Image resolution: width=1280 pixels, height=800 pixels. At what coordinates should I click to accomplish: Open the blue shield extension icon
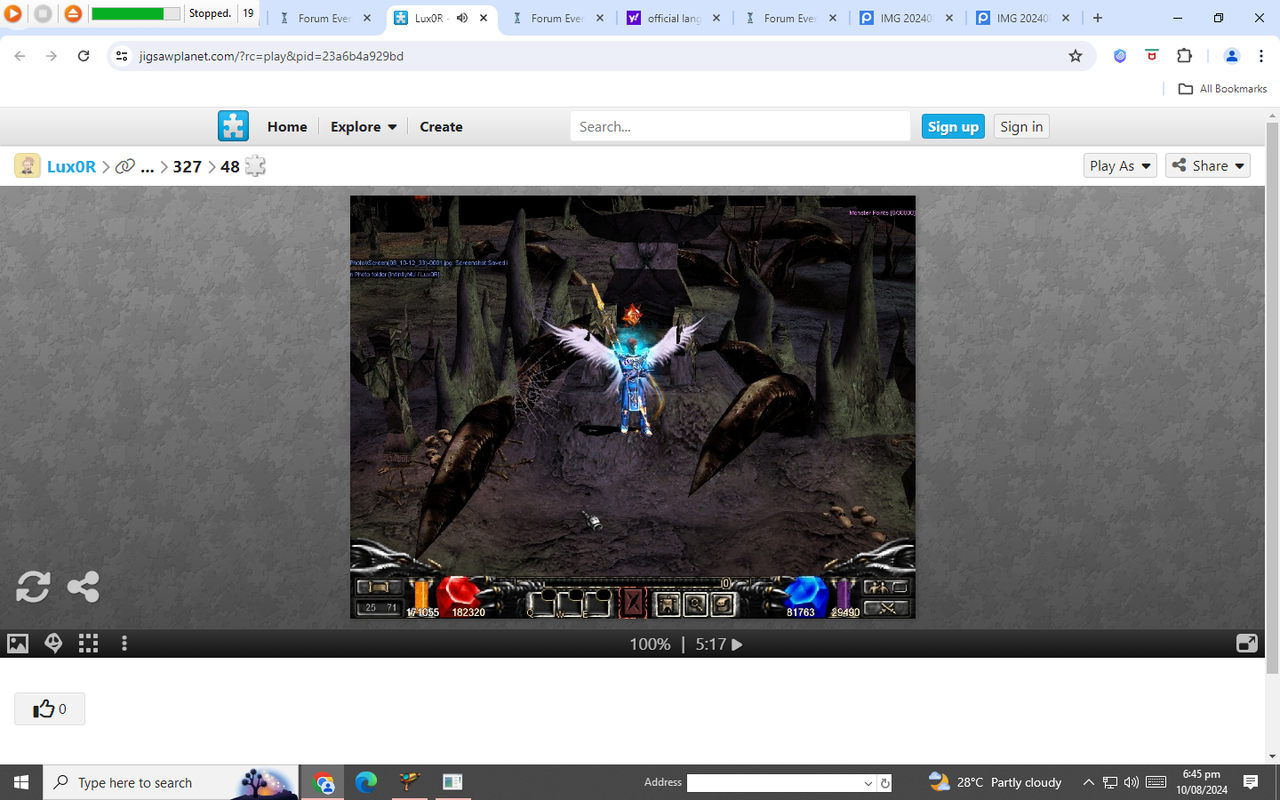[x=1120, y=56]
